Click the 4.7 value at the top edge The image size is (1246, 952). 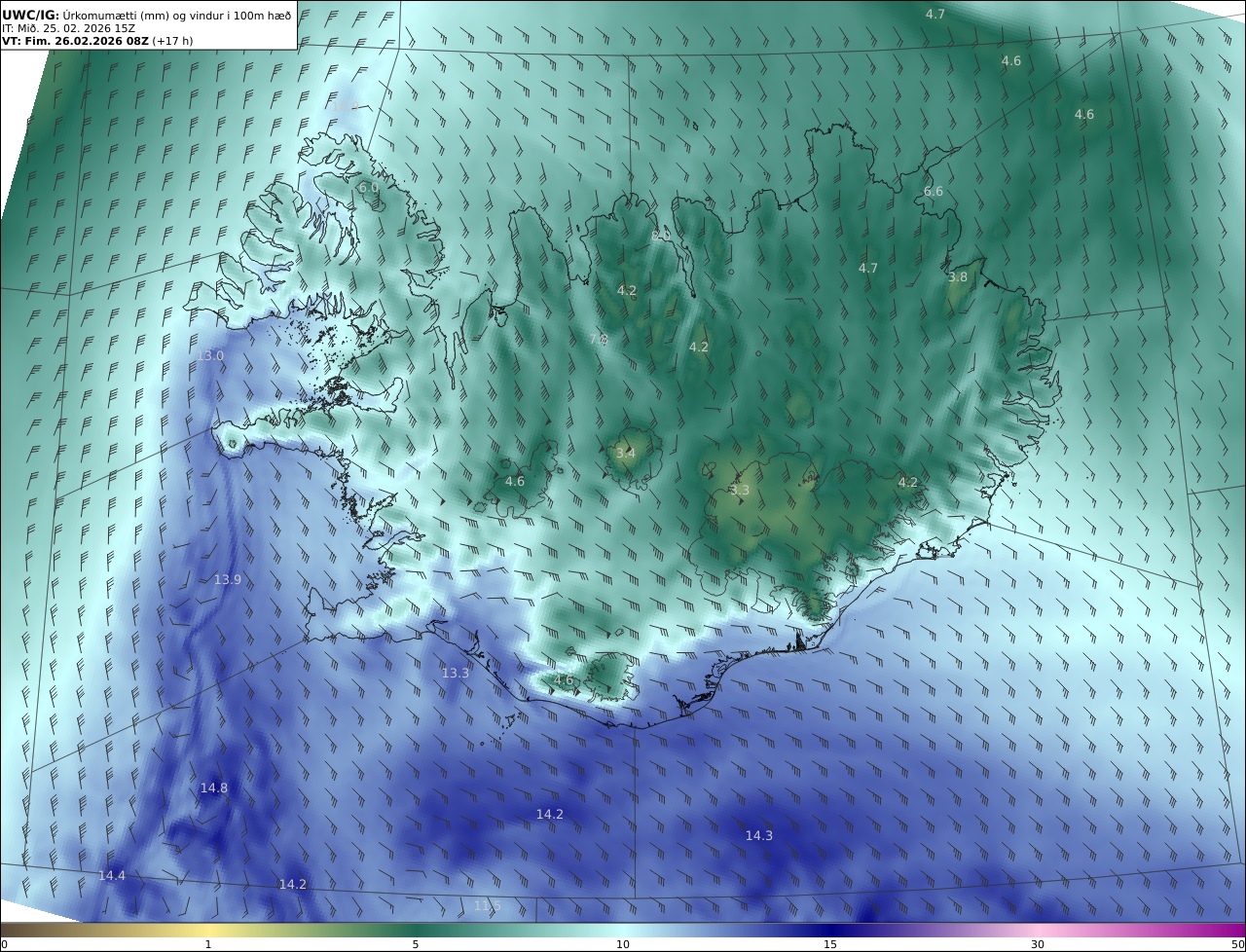[934, 14]
